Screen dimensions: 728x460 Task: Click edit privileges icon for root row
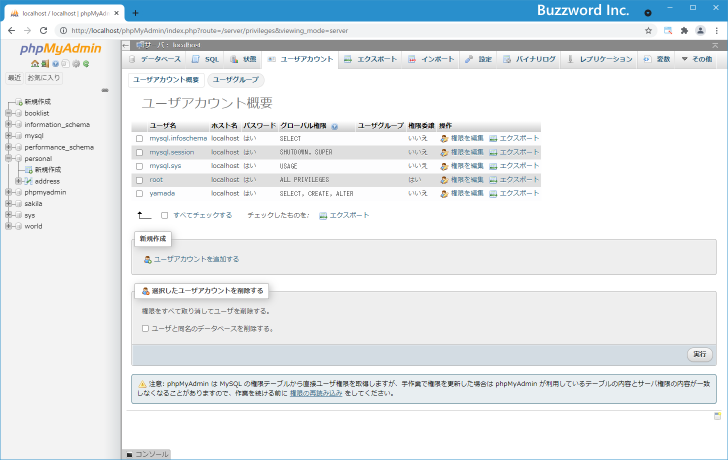click(x=444, y=180)
